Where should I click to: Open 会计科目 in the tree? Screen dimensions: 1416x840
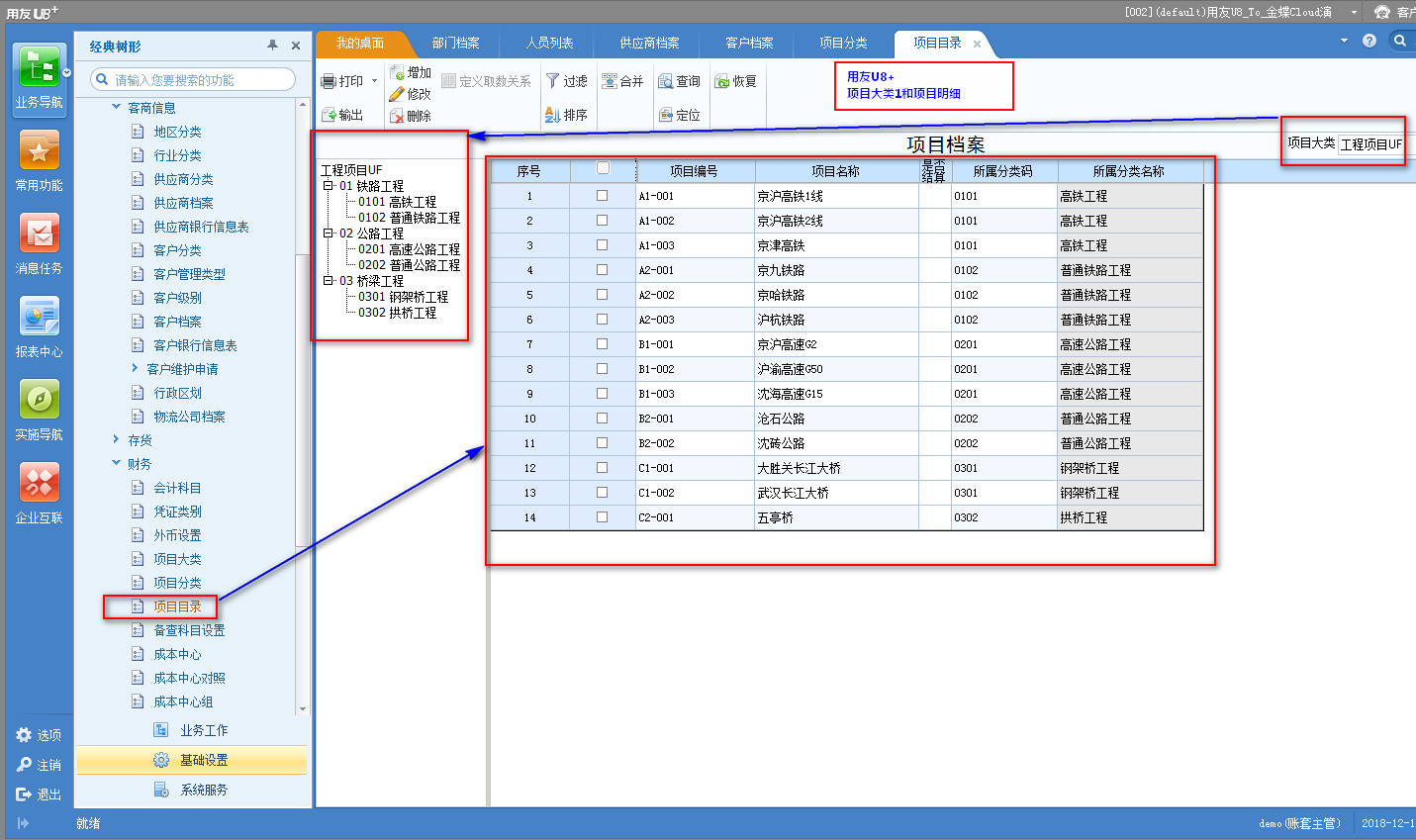coord(177,488)
